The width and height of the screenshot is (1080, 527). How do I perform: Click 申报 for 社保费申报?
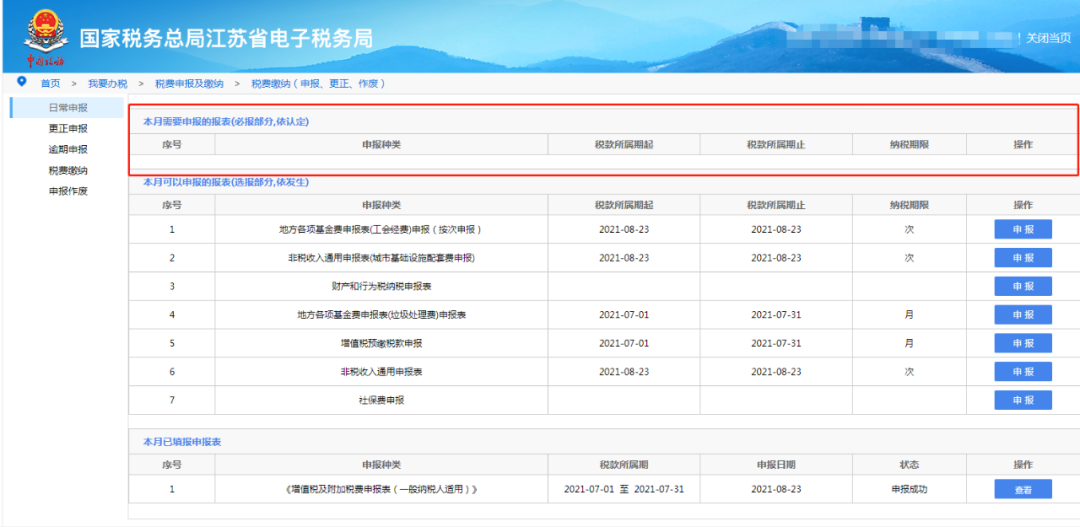point(1023,400)
